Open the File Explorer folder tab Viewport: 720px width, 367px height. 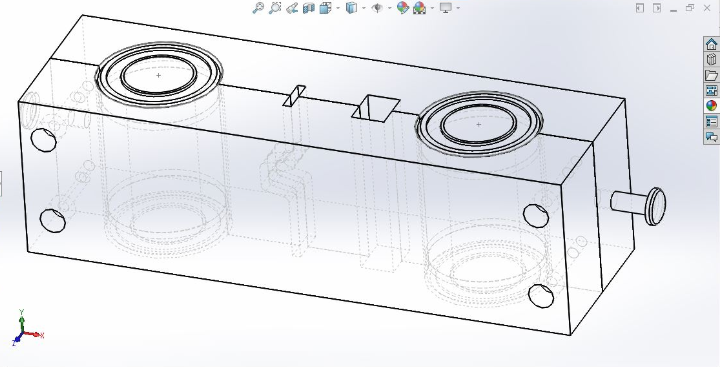tap(711, 75)
